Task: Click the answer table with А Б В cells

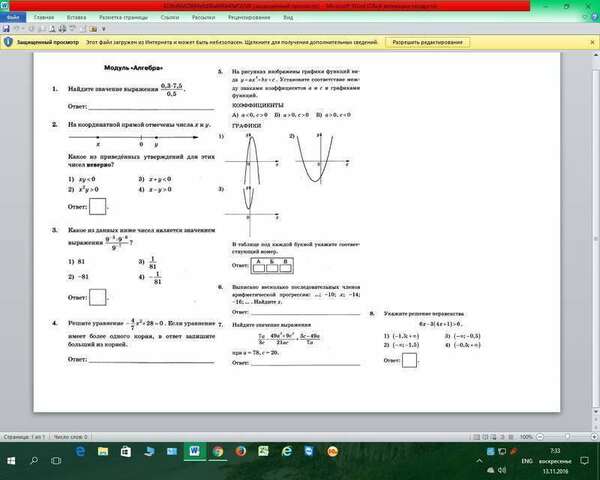Action: 272,265
